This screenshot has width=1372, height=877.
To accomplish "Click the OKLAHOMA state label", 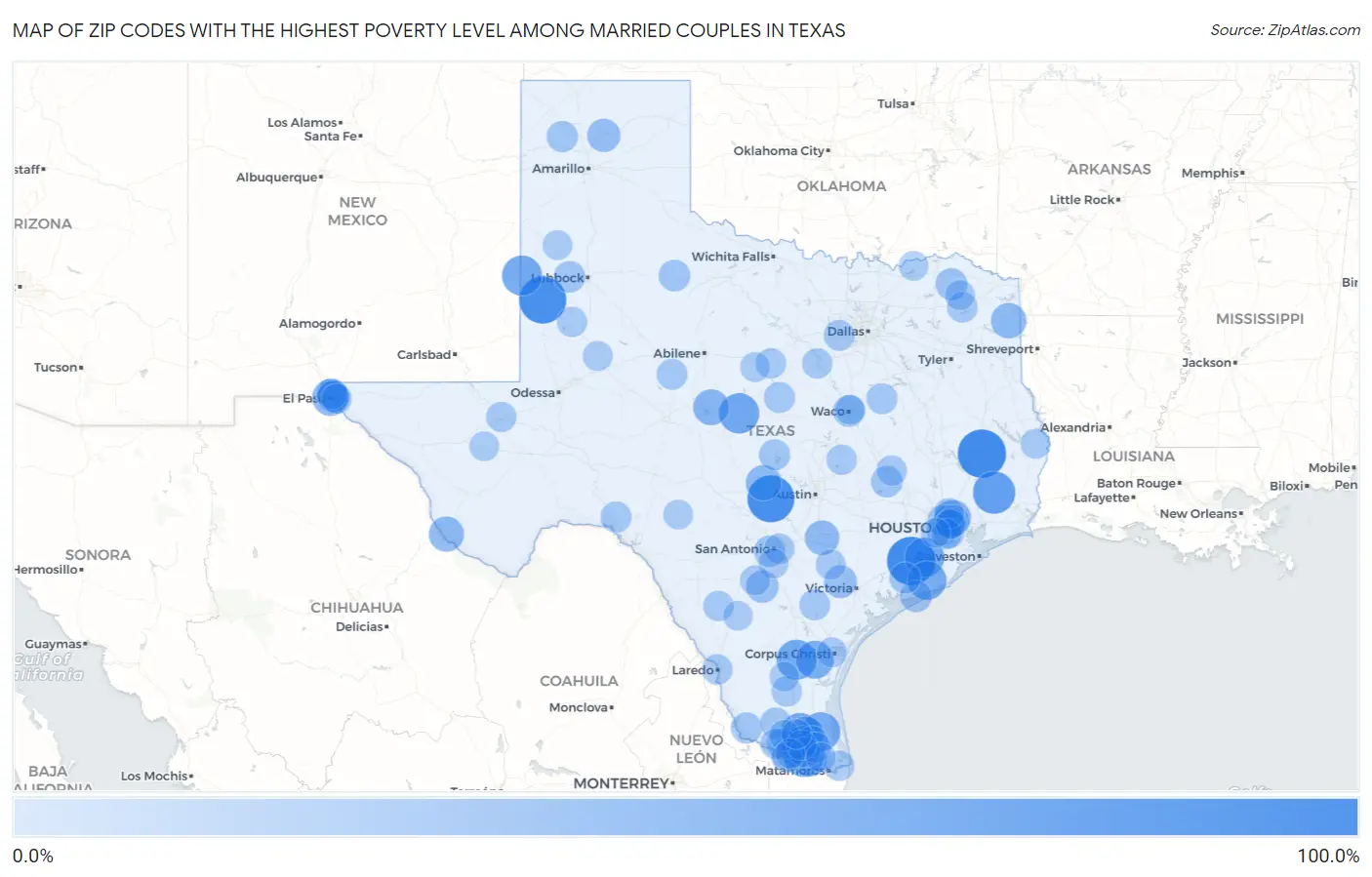I will [841, 186].
